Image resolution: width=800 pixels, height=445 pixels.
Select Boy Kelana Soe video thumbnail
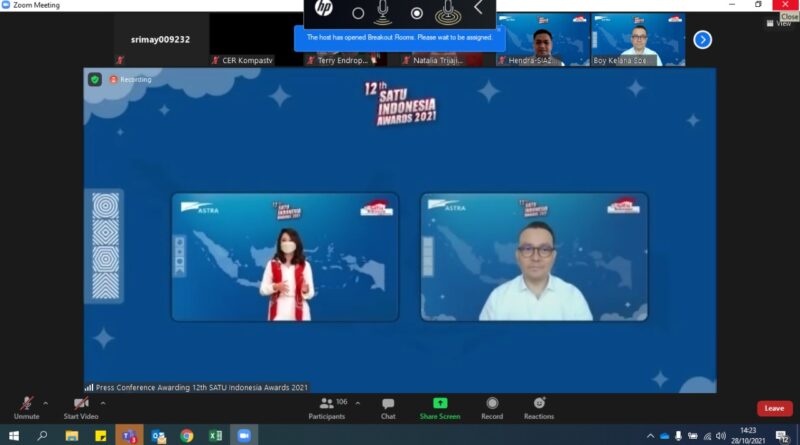(638, 40)
